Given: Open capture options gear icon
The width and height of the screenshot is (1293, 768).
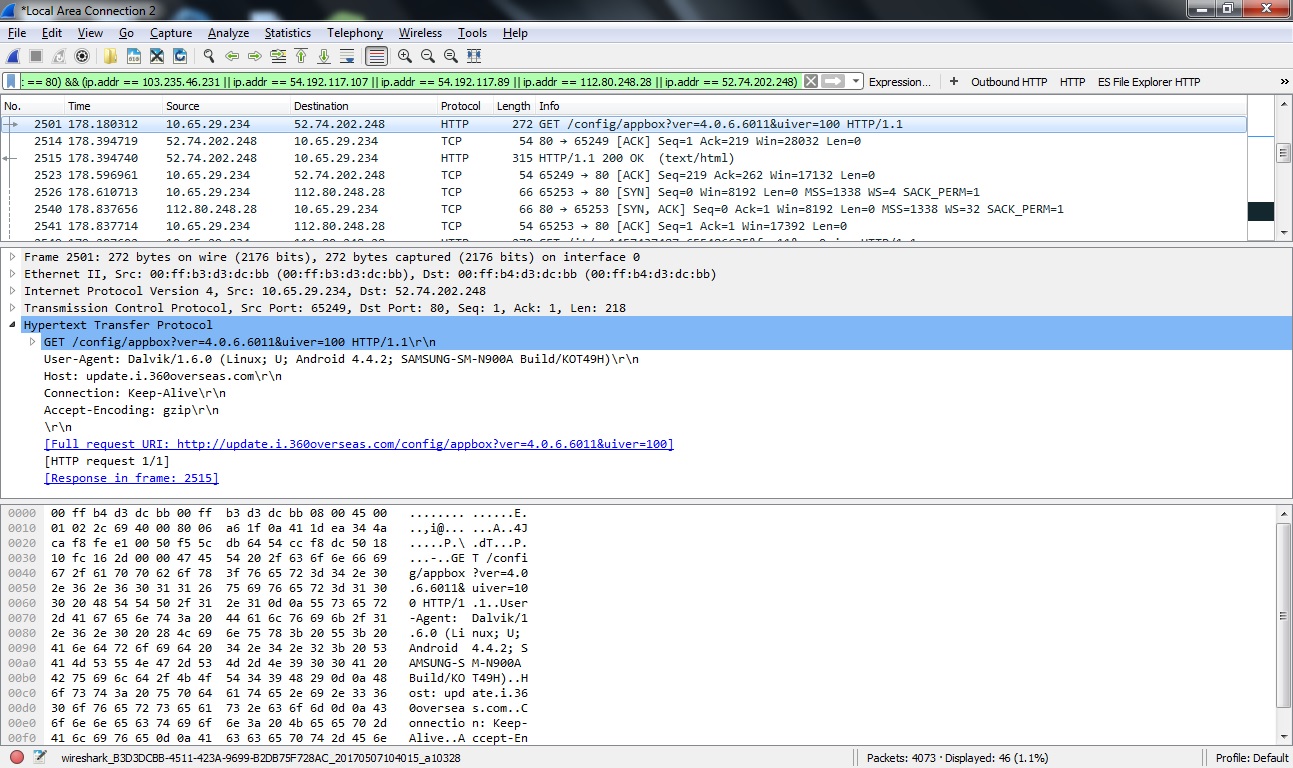Looking at the screenshot, I should [x=82, y=57].
